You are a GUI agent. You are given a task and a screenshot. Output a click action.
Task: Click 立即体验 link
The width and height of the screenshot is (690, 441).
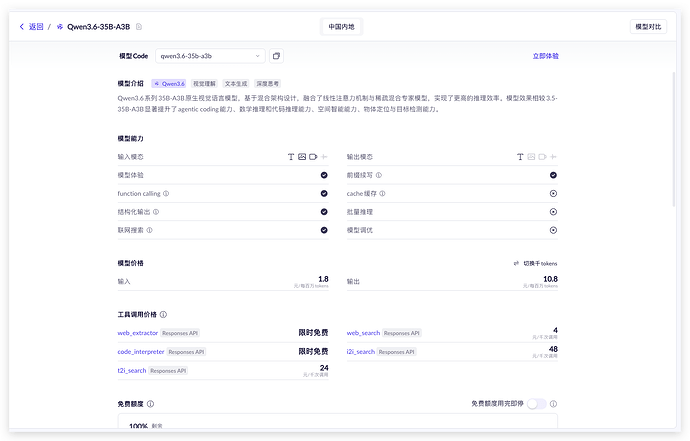pyautogui.click(x=545, y=56)
